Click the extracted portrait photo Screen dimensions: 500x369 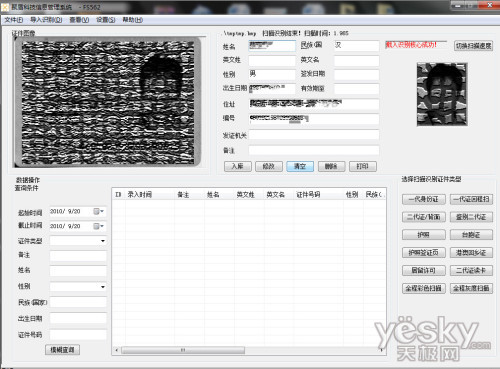click(x=442, y=94)
